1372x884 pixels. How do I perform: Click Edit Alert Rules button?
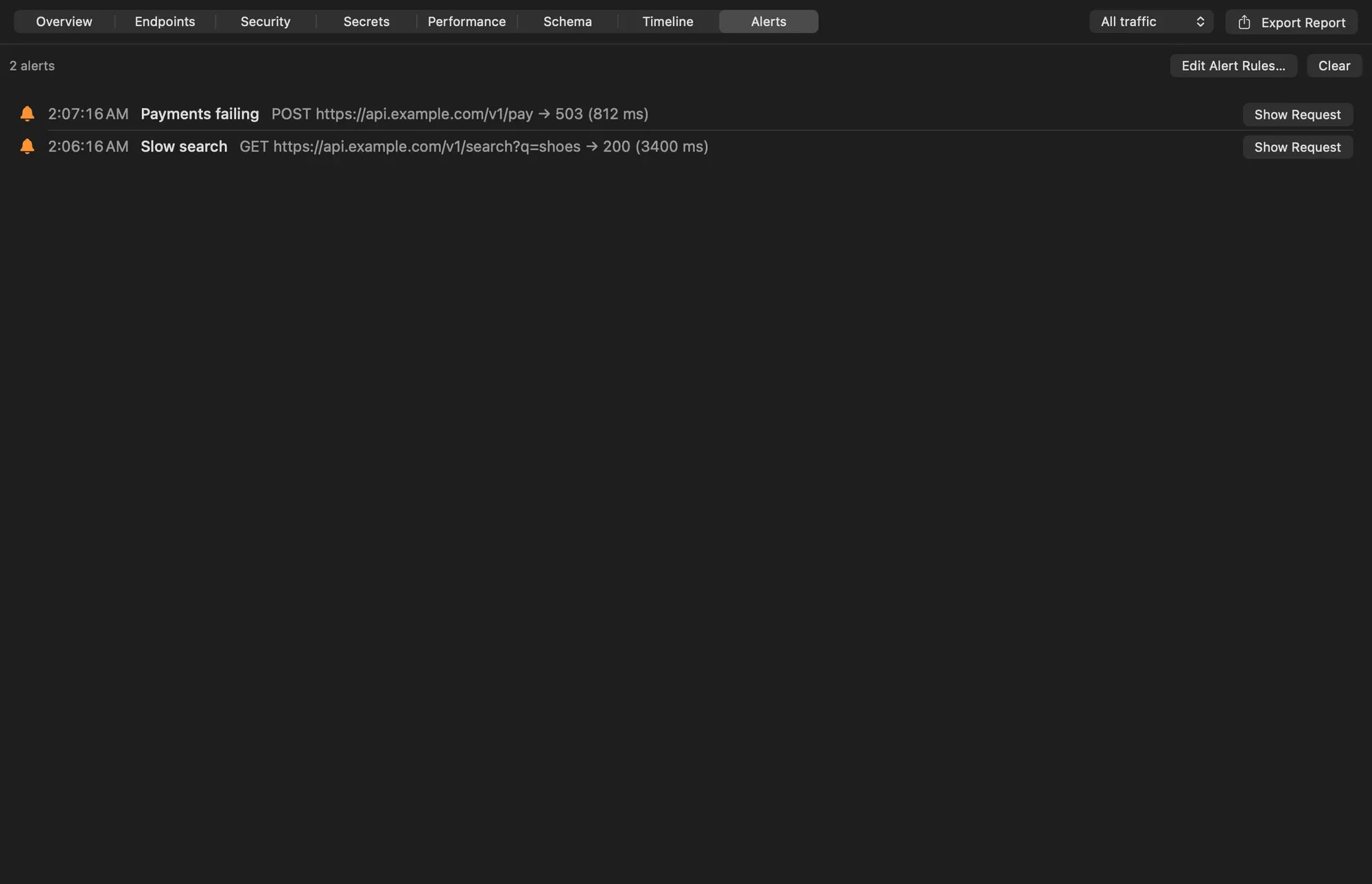1233,66
